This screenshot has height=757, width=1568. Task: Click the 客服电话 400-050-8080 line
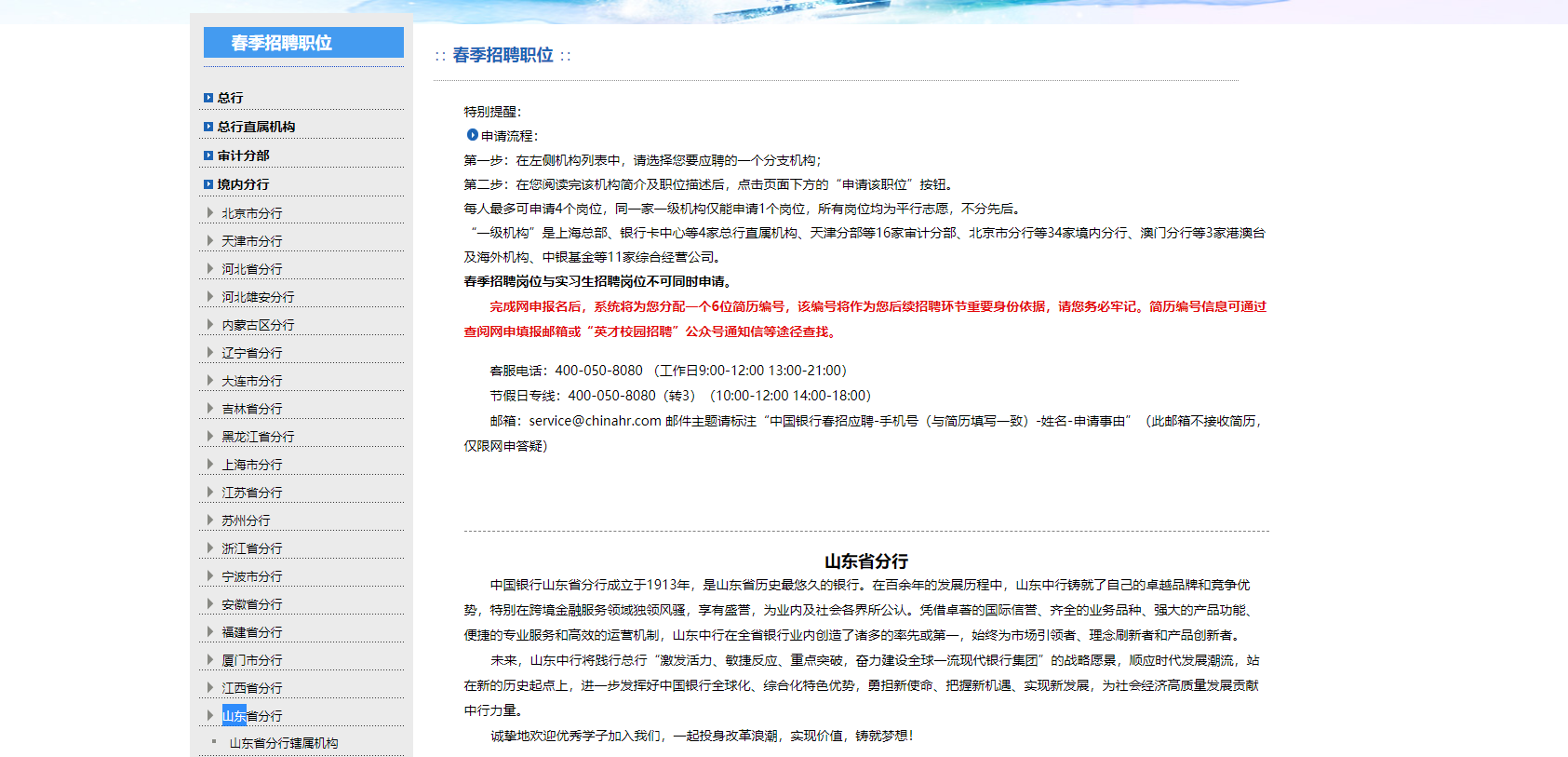click(x=668, y=371)
